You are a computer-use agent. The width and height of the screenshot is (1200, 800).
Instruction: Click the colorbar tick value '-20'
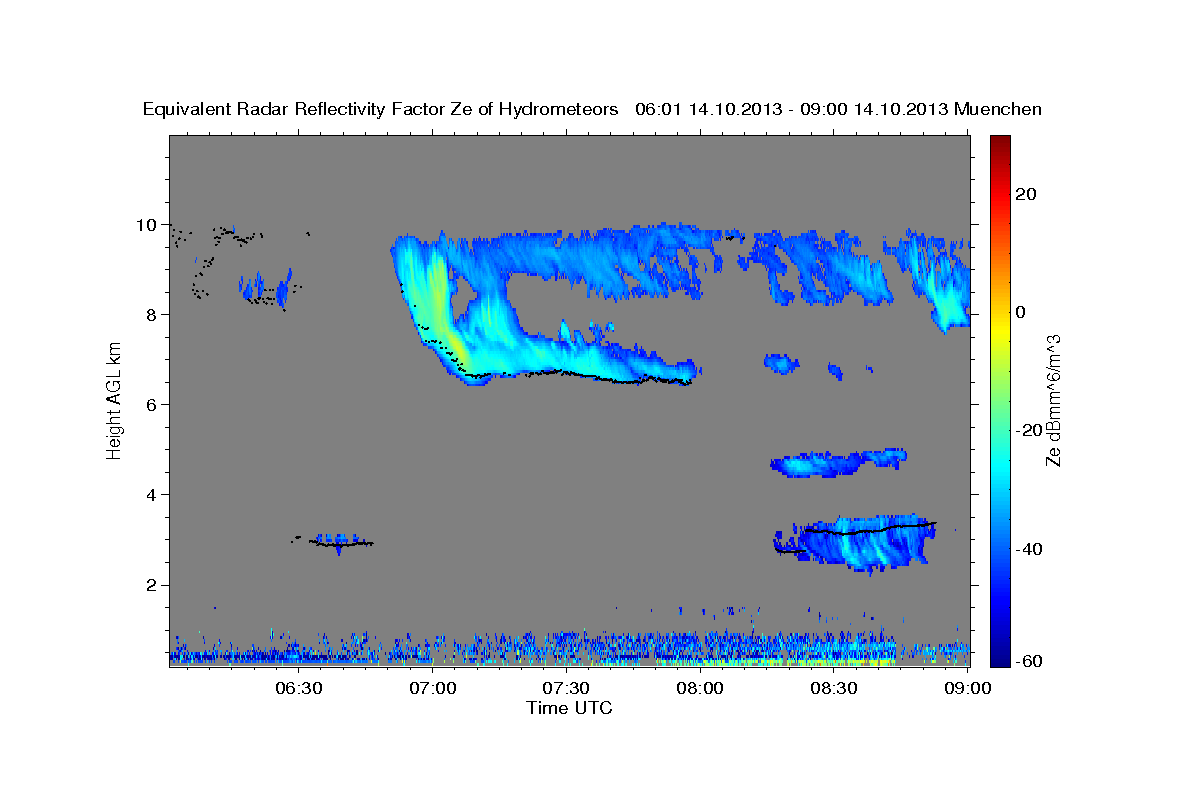click(x=1030, y=430)
